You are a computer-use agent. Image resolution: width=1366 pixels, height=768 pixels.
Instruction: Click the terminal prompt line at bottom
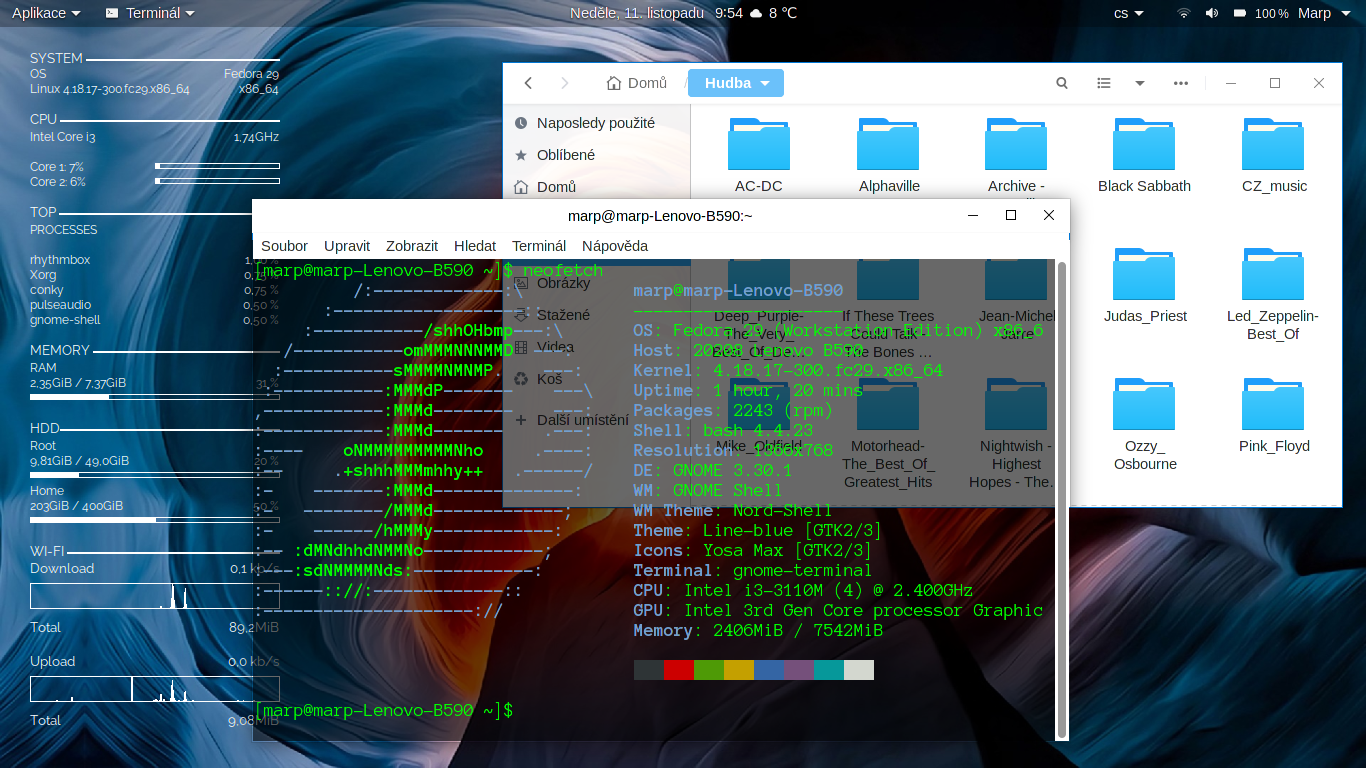[384, 710]
